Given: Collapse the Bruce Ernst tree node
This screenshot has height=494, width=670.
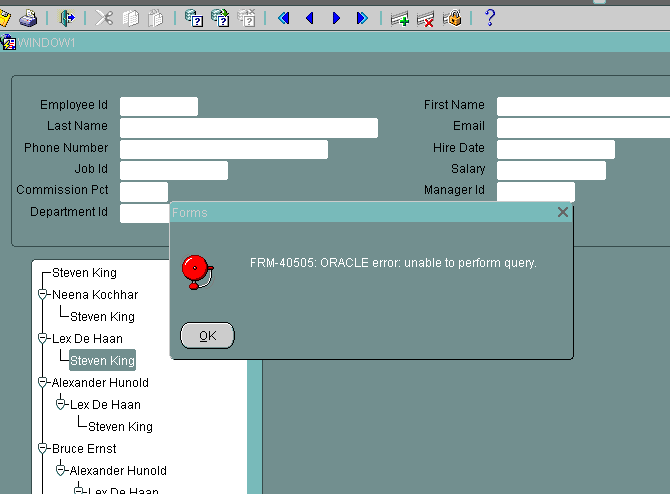Looking at the screenshot, I should pyautogui.click(x=43, y=449).
